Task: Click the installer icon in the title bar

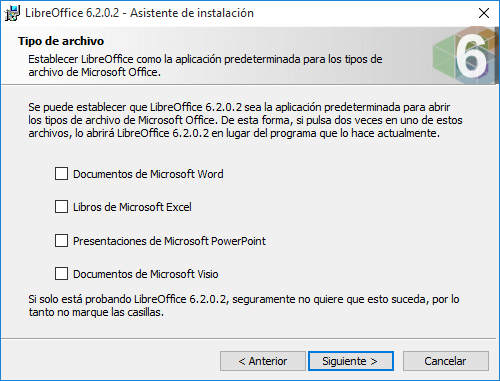Action: (x=12, y=13)
